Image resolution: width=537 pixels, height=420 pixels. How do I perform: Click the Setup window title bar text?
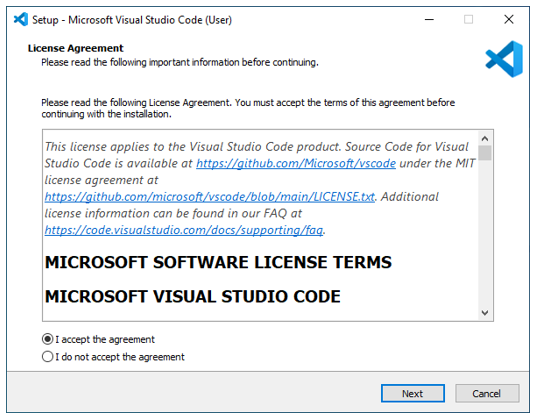[132, 20]
